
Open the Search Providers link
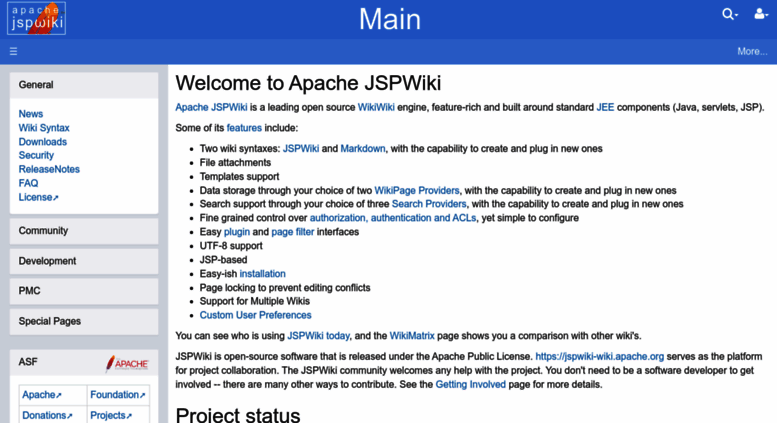pyautogui.click(x=429, y=204)
